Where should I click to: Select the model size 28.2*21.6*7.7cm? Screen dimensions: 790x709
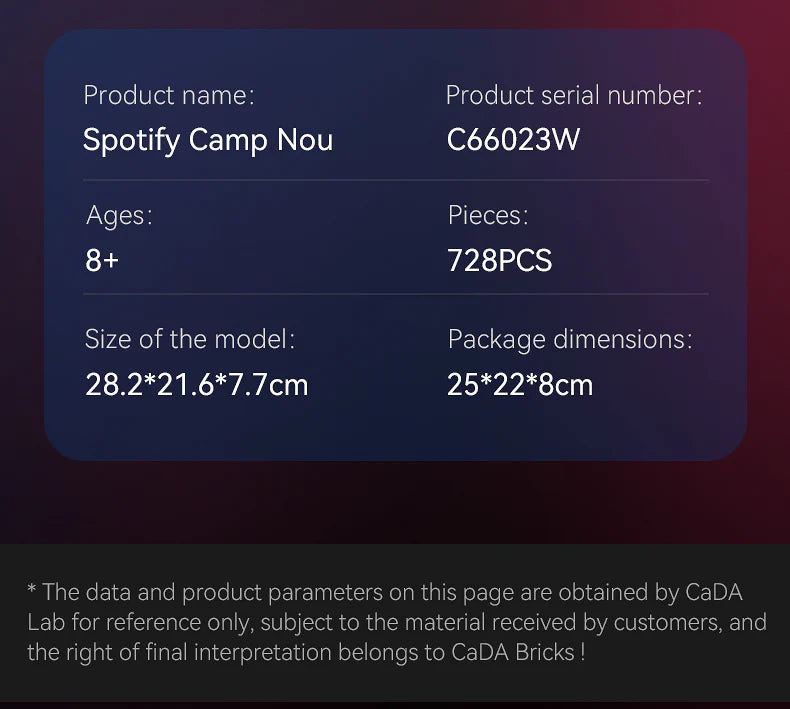196,384
